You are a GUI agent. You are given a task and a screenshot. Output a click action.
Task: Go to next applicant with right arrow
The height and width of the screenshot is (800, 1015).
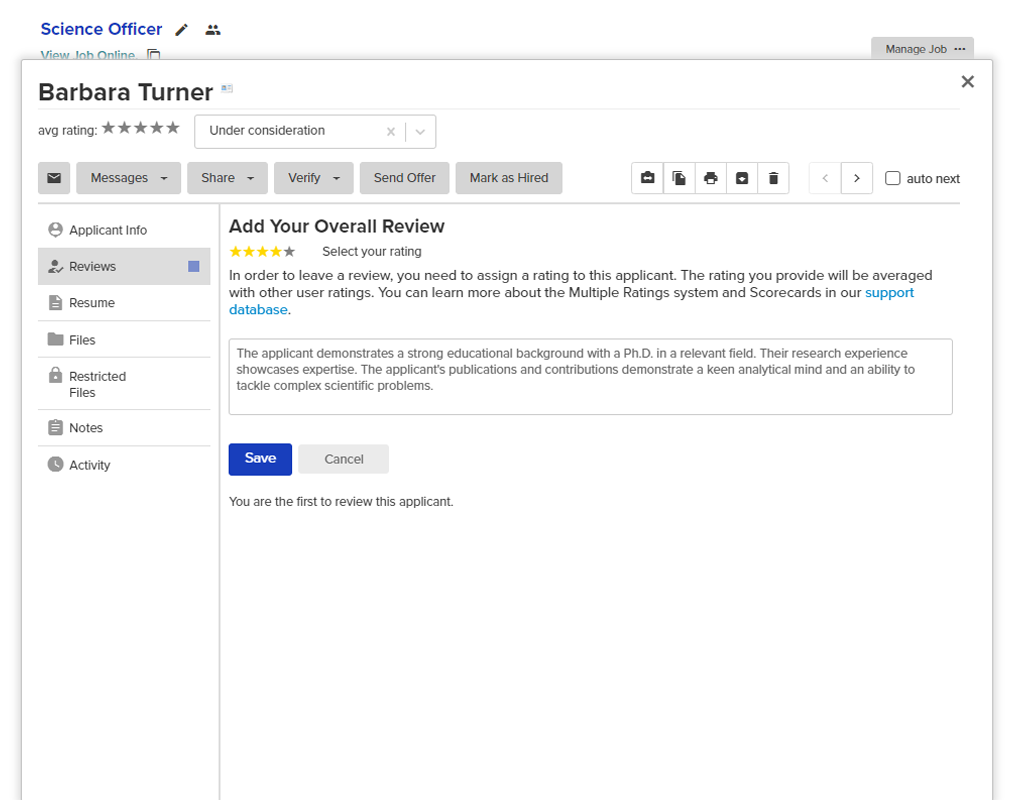pyautogui.click(x=857, y=178)
